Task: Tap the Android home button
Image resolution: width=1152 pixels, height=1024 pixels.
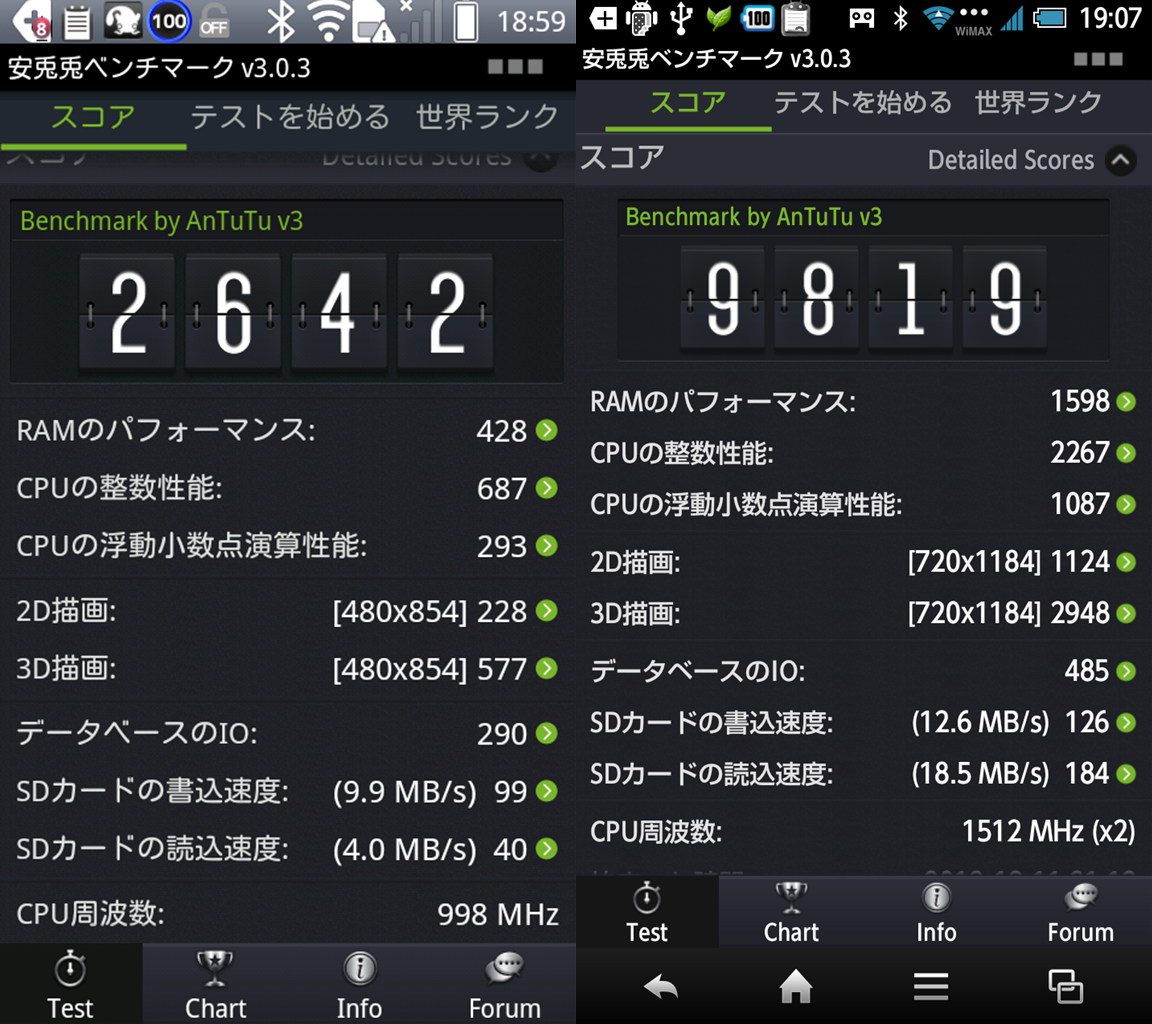Action: click(796, 987)
